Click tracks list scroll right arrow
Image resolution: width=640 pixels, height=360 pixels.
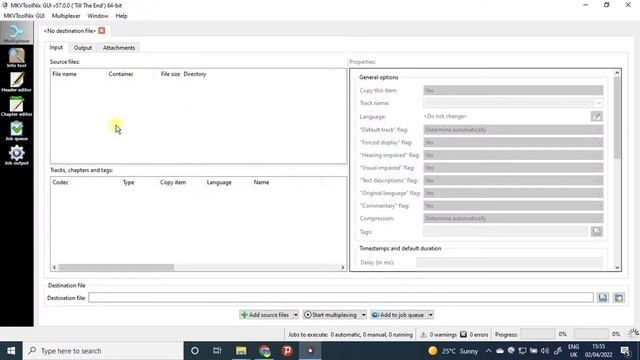coord(342,267)
